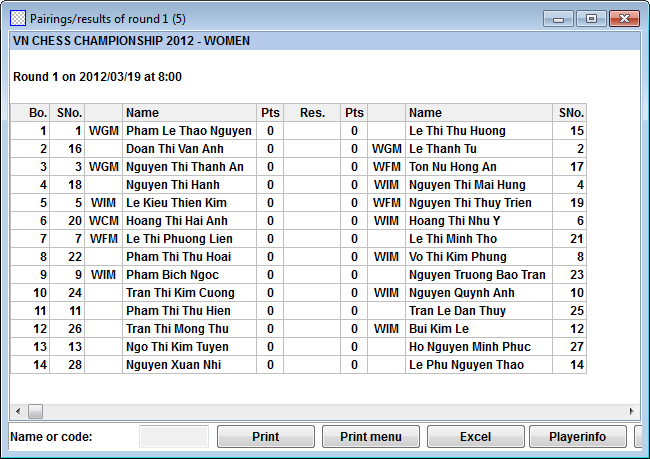
Task: Maximize the Pairings/results window
Action: (x=591, y=19)
